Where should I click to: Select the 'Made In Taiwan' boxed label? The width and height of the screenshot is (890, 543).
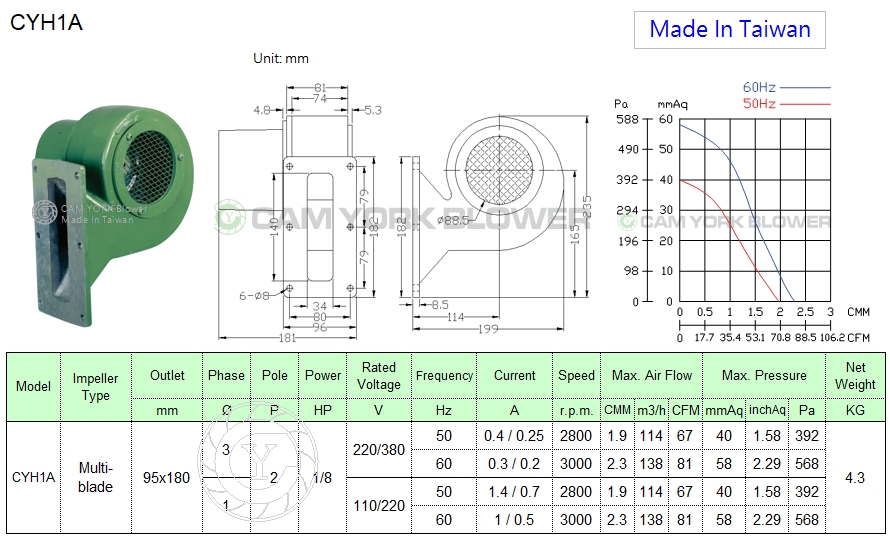click(729, 30)
